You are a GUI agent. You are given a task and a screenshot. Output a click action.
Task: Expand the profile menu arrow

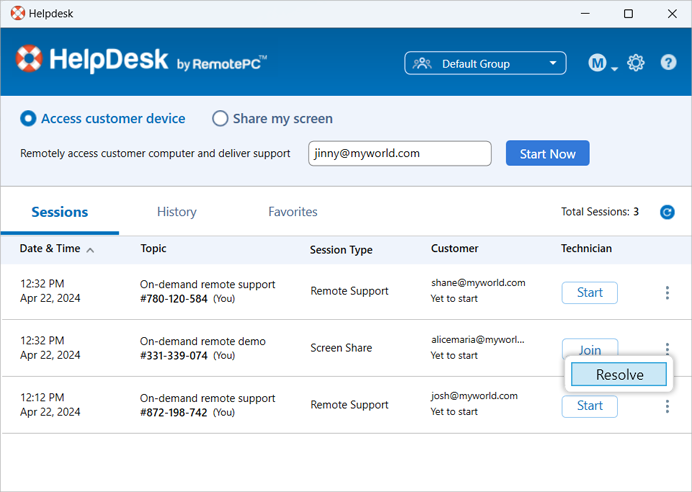point(614,68)
